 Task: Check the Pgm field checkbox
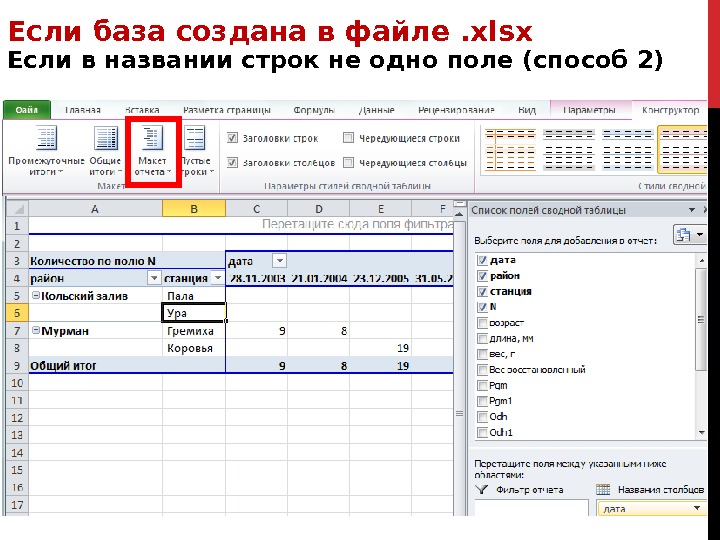pyautogui.click(x=482, y=385)
